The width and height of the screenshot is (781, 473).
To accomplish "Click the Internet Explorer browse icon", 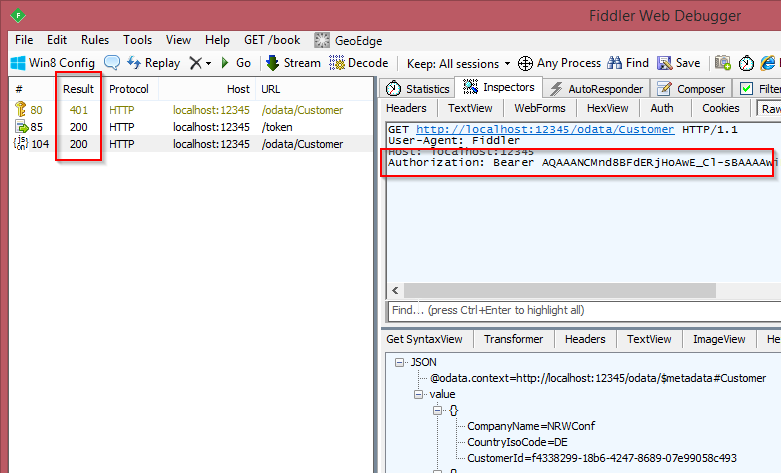I will tap(768, 63).
